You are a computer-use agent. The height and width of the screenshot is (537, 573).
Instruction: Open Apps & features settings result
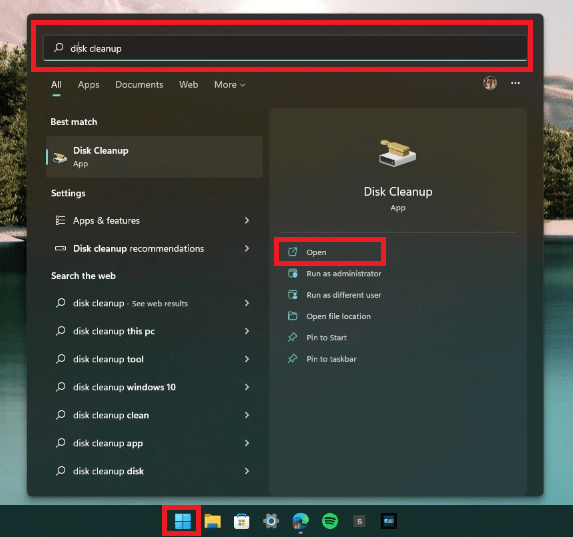tap(153, 220)
